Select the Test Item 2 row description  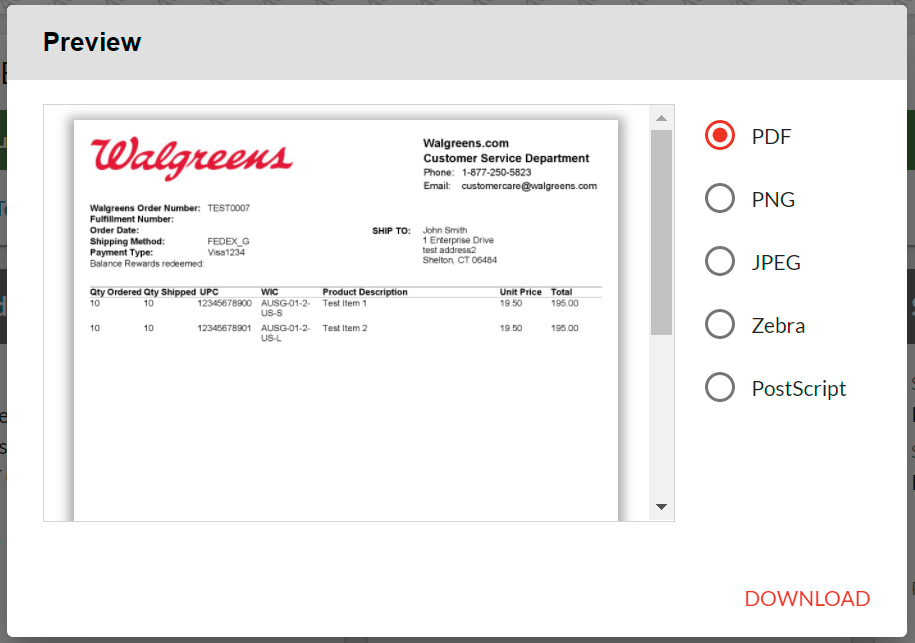click(345, 328)
